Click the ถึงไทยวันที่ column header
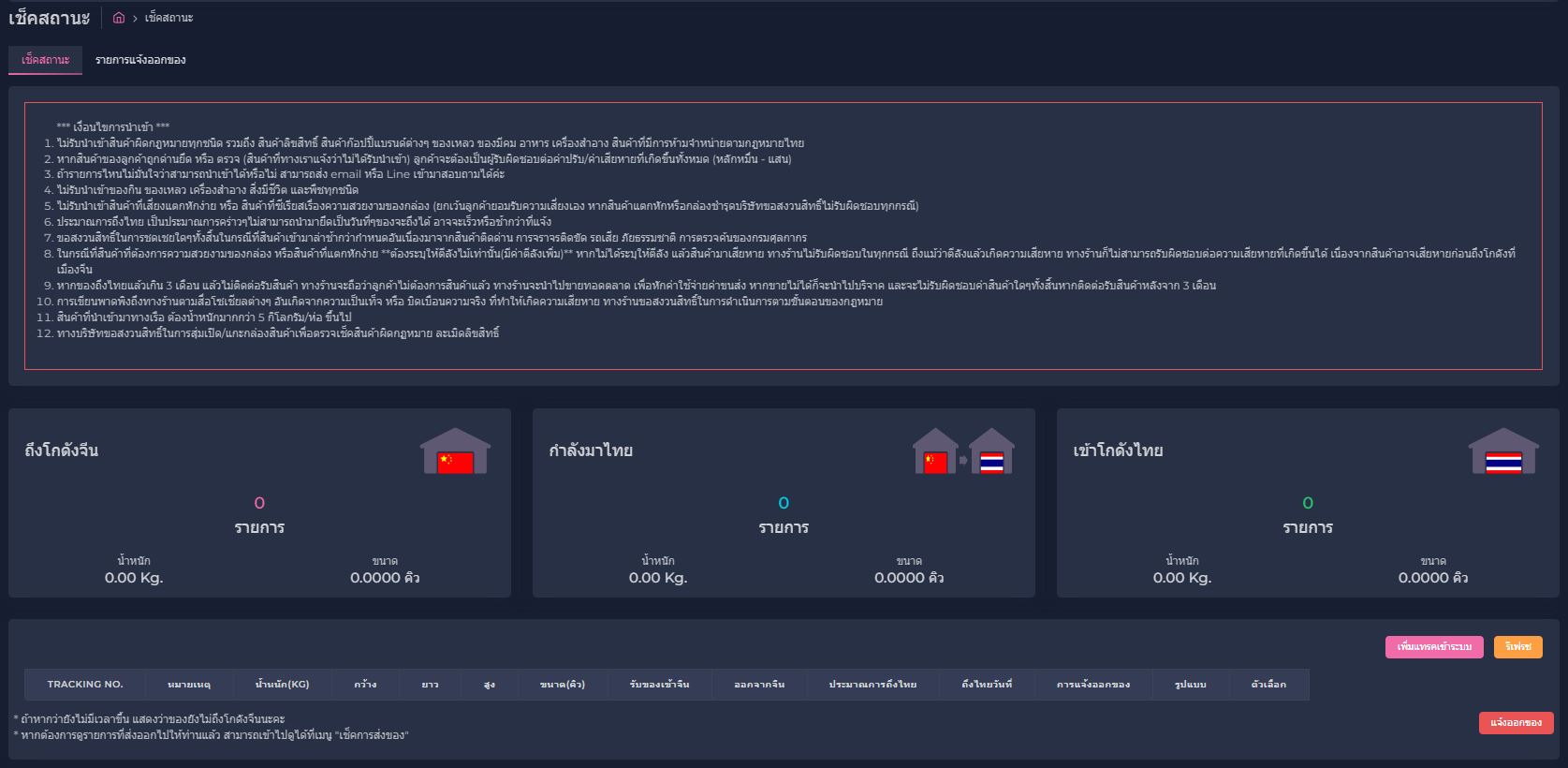Image resolution: width=1568 pixels, height=768 pixels. (x=987, y=685)
